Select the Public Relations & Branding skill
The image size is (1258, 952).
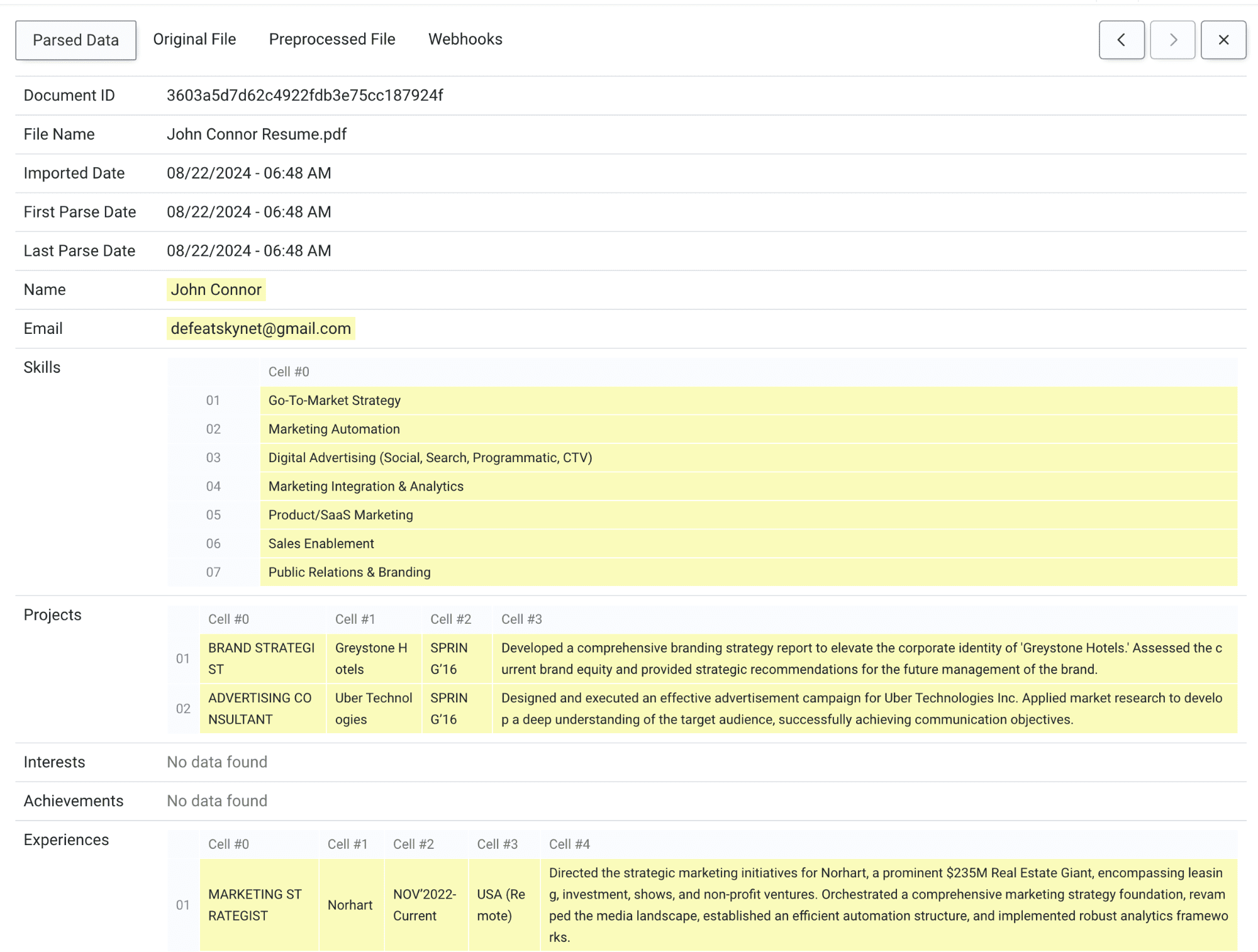click(349, 572)
